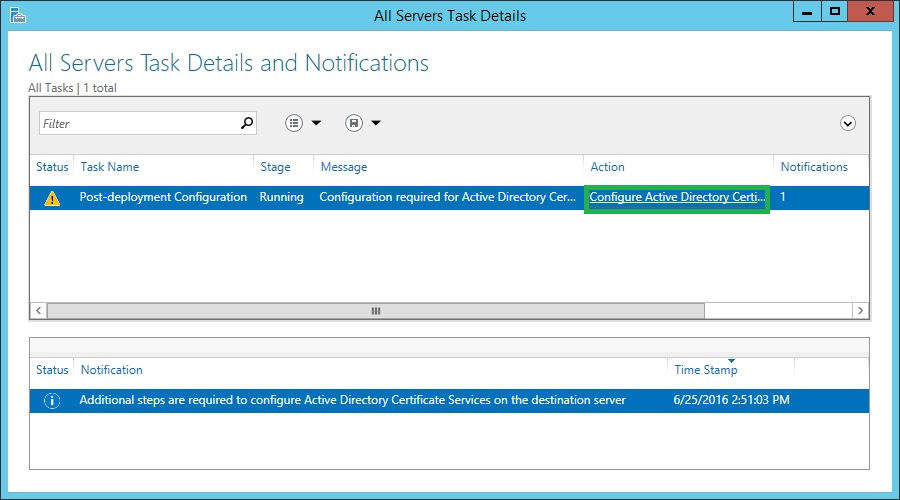
Task: Select the Post-deployment Configuration task row
Action: click(x=163, y=197)
